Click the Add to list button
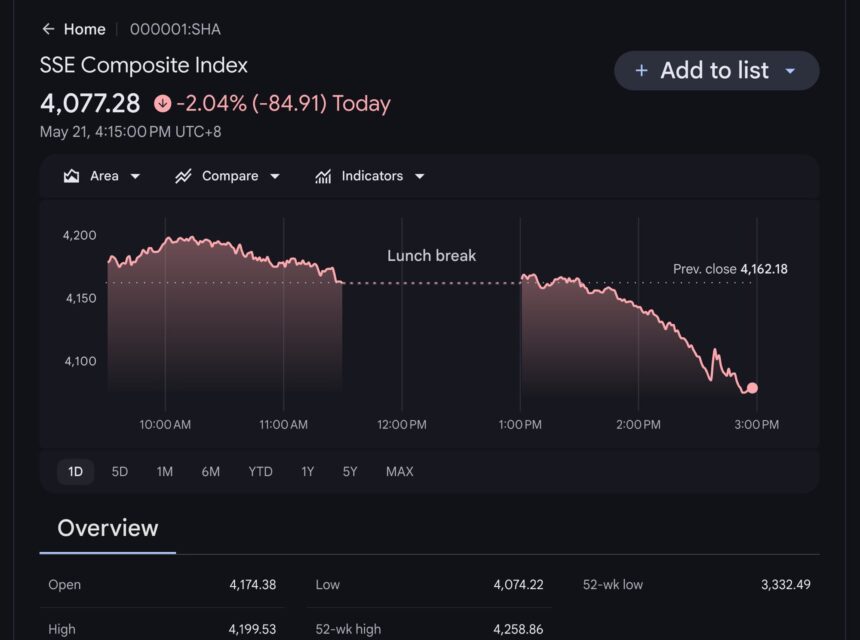Viewport: 860px width, 640px height. click(716, 71)
